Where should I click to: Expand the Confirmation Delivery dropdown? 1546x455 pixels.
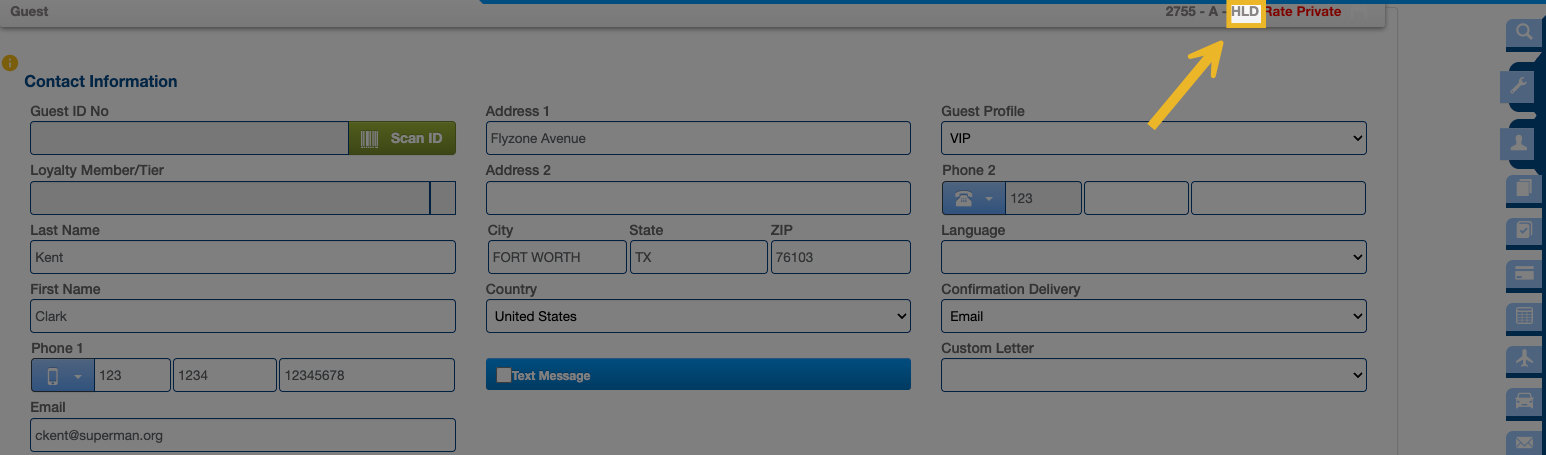coord(1153,316)
